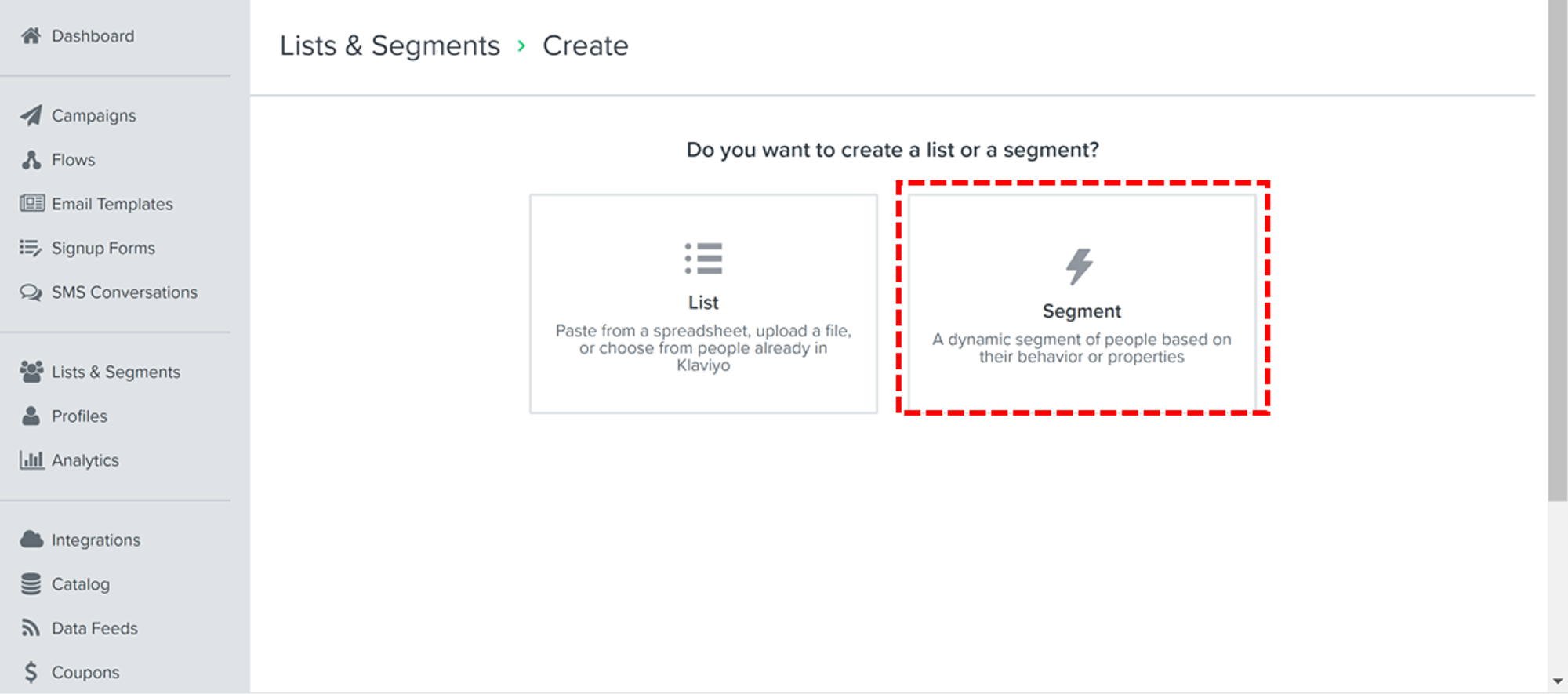Click the Data Feeds RSS icon
This screenshot has width=1568, height=694.
point(31,628)
